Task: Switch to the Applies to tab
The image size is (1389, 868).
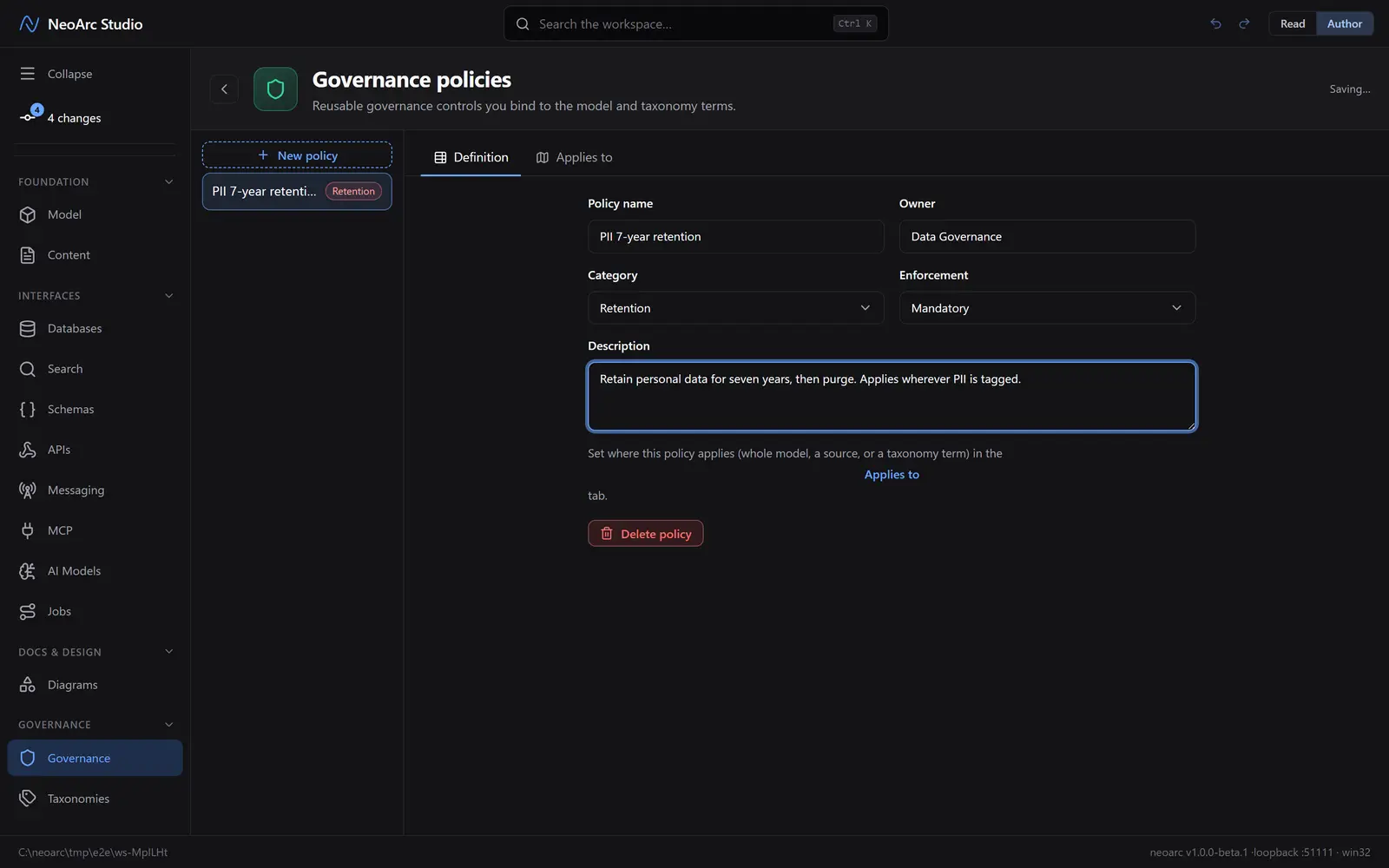Action: click(x=574, y=157)
